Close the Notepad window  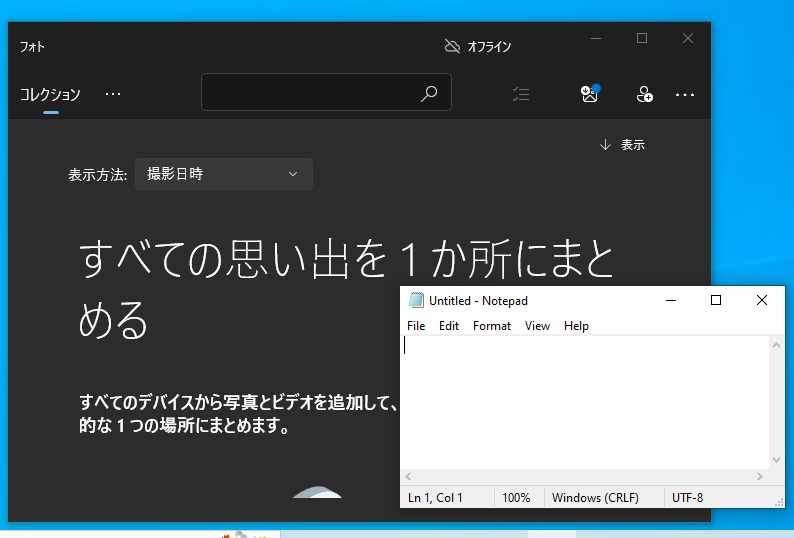click(x=762, y=300)
